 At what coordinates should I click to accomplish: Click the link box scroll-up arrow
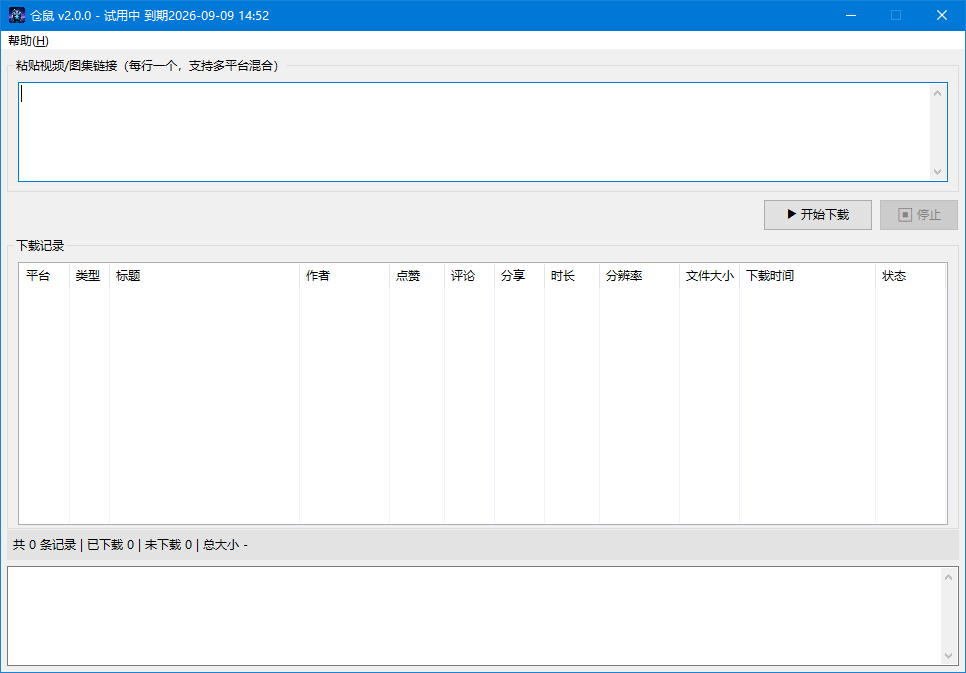pyautogui.click(x=938, y=94)
